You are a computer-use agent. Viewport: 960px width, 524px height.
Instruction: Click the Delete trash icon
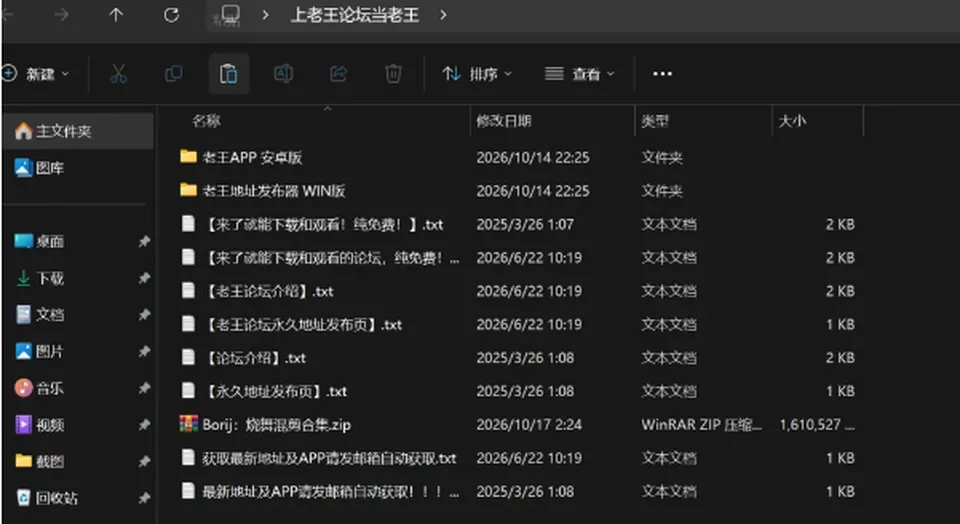click(x=393, y=74)
